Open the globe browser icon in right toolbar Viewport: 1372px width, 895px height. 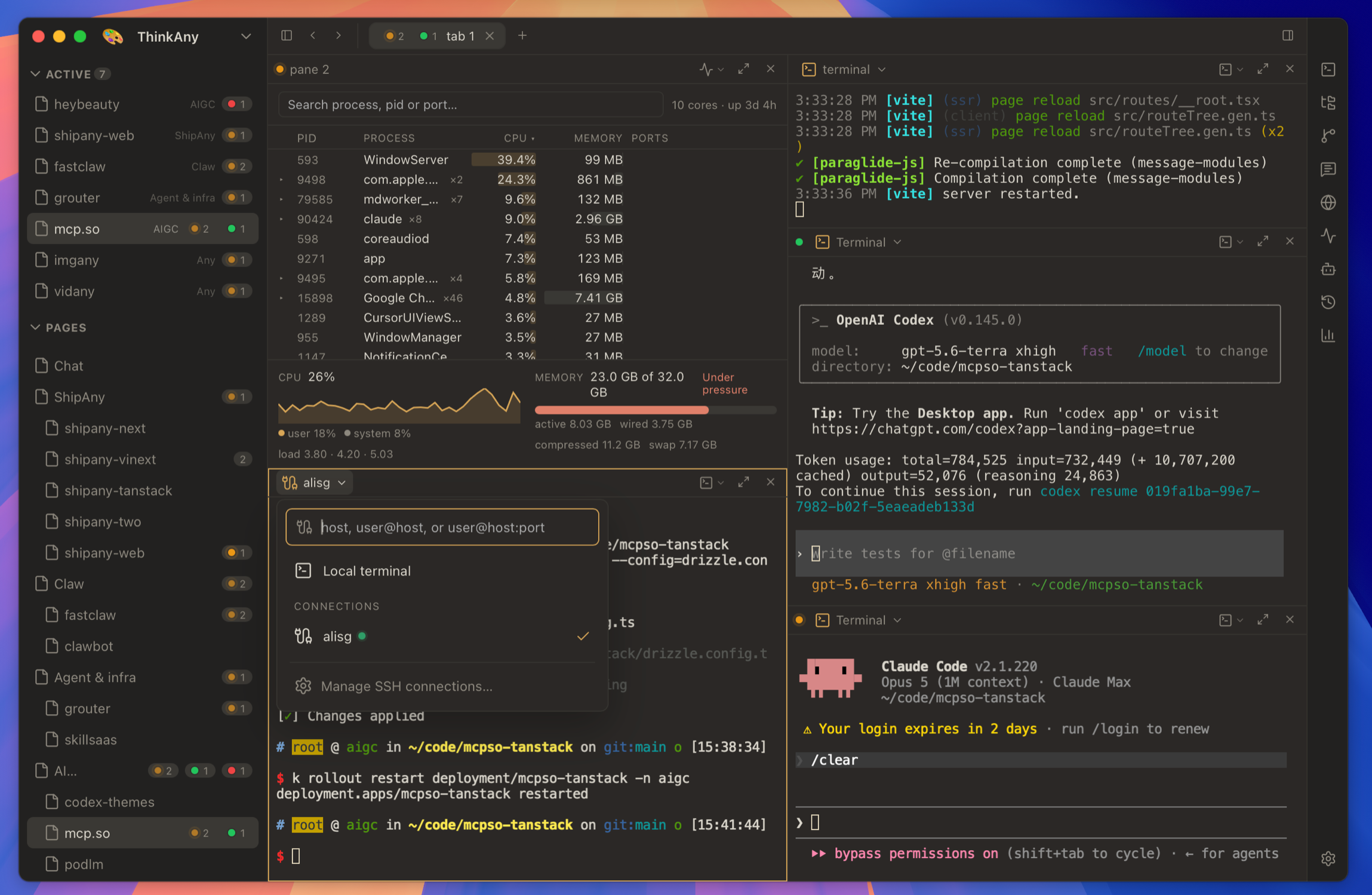(1328, 202)
